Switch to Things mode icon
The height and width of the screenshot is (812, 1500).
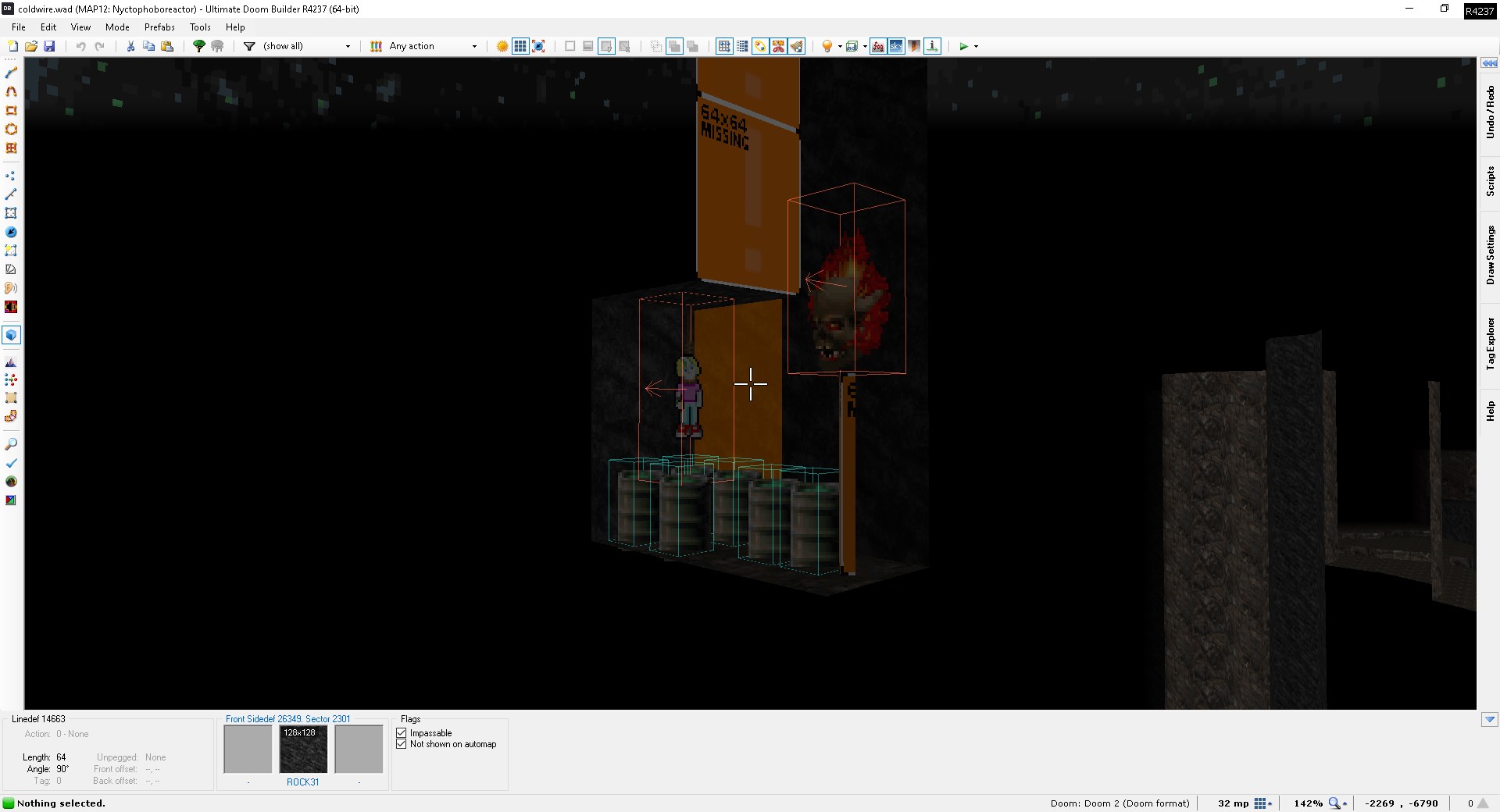(11, 232)
